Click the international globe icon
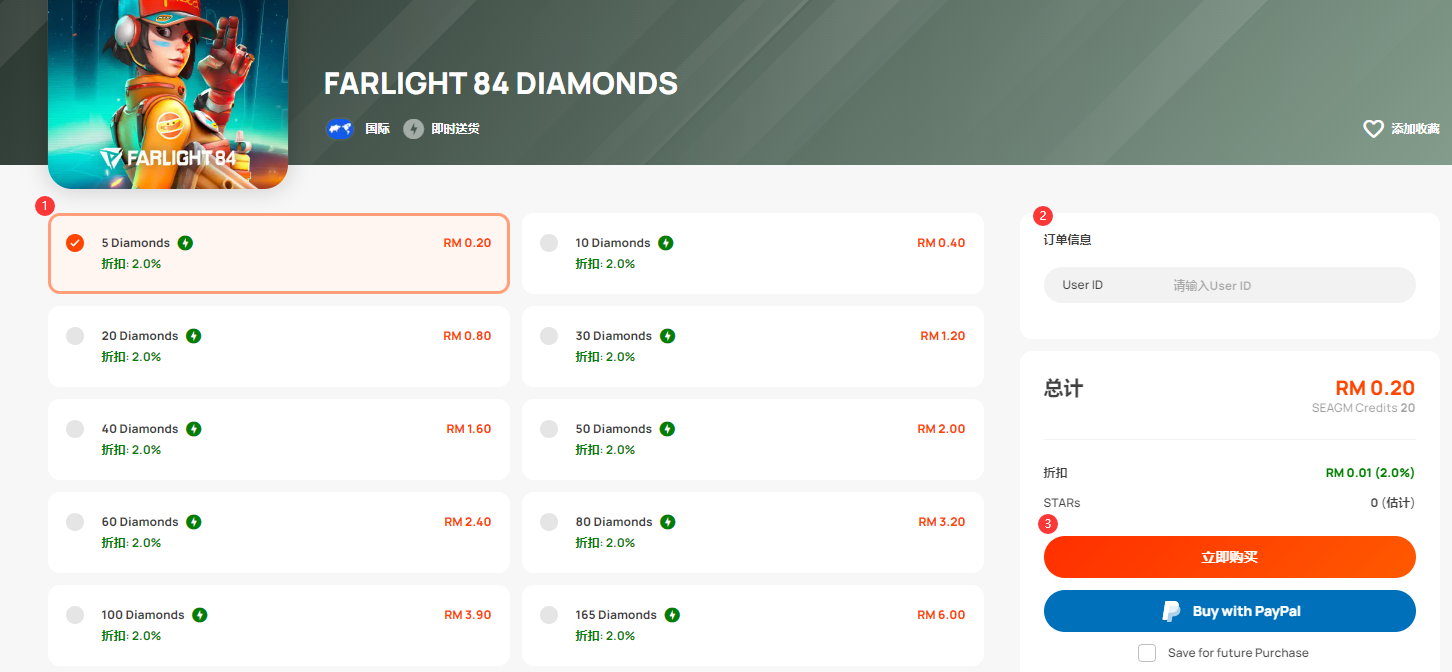 click(x=340, y=129)
